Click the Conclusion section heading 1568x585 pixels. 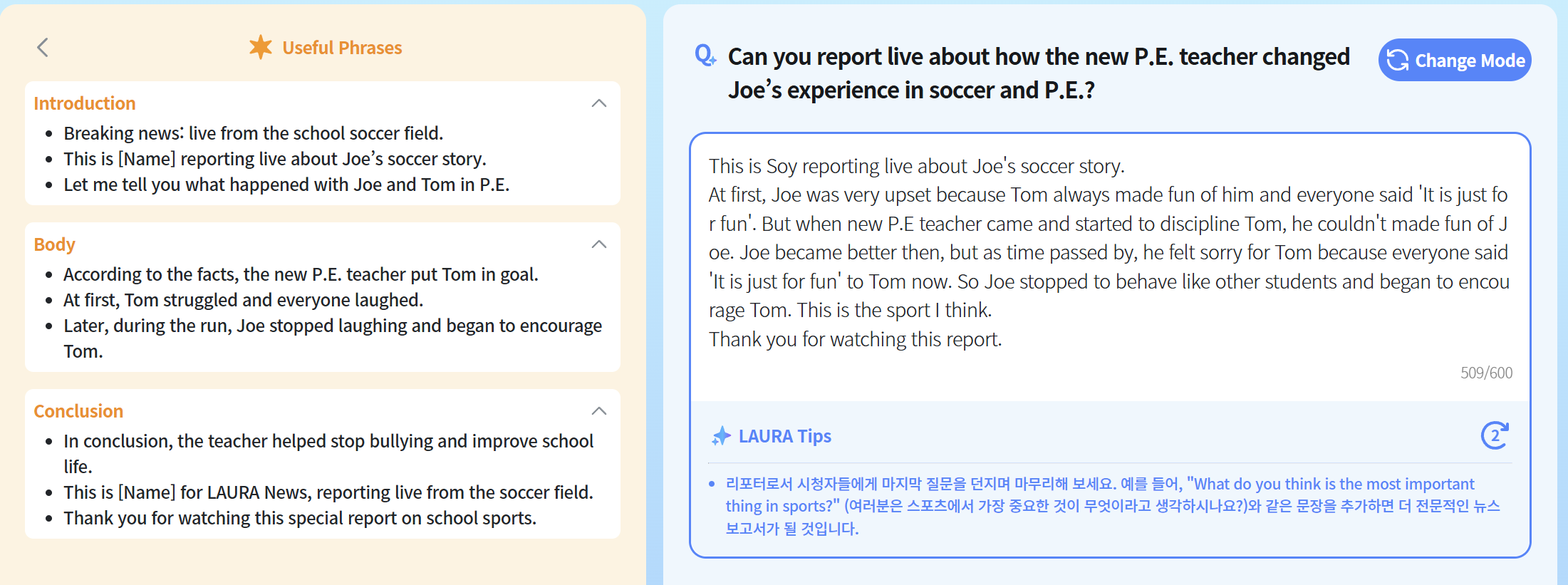coord(78,411)
